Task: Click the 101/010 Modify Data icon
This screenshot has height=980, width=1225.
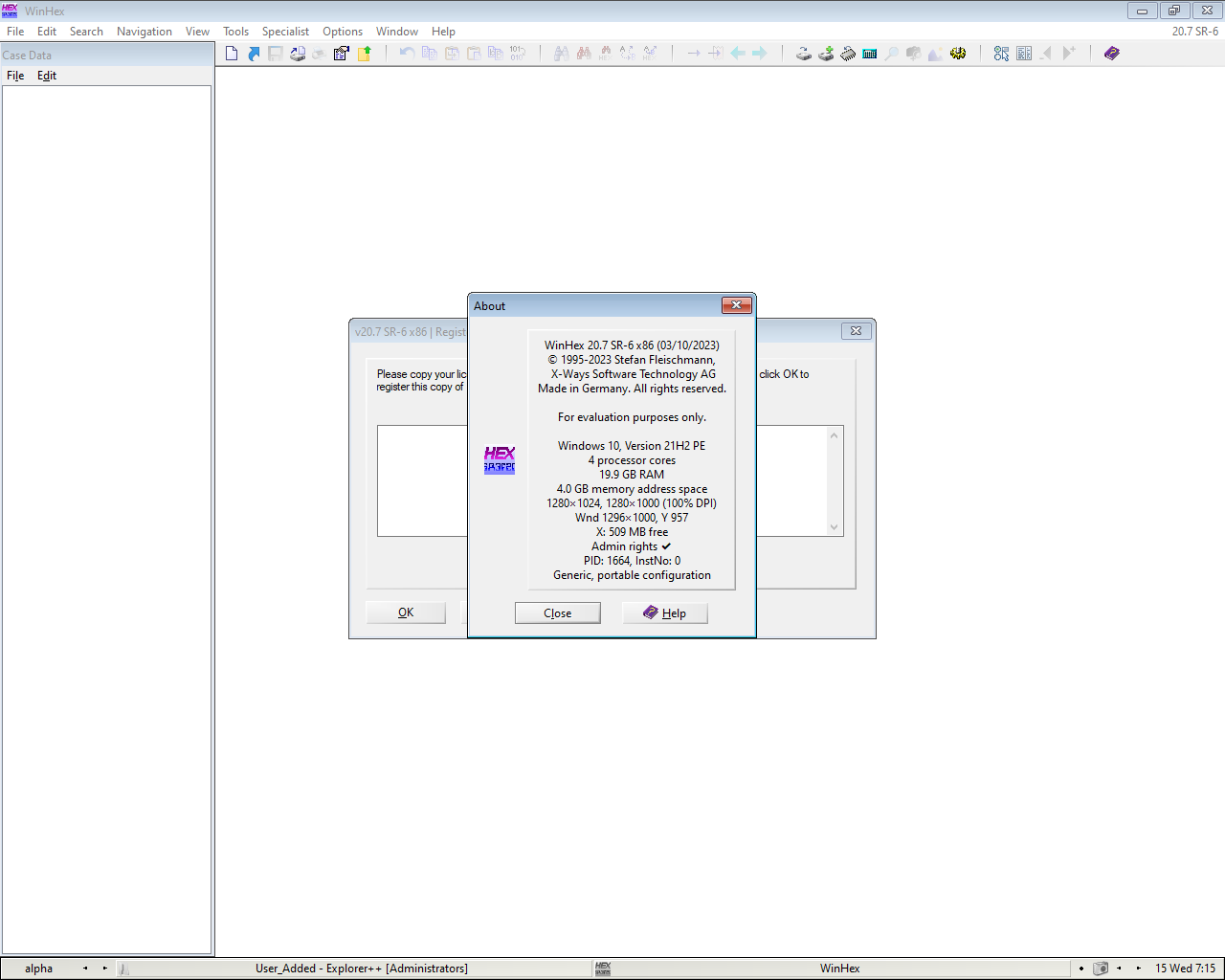Action: tap(517, 54)
